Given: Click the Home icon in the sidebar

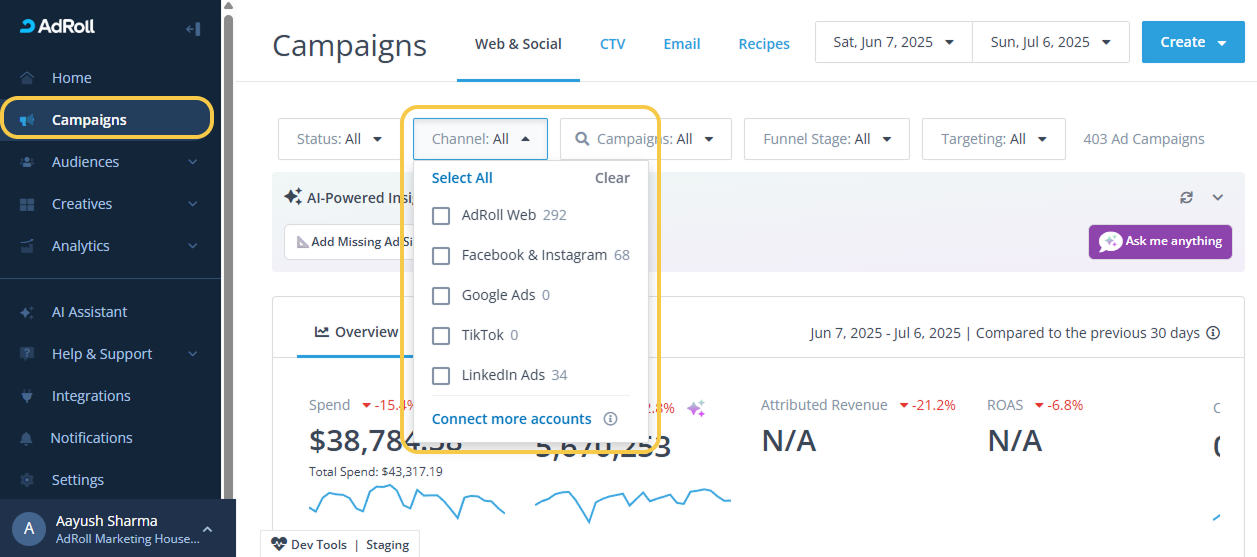Looking at the screenshot, I should point(28,78).
